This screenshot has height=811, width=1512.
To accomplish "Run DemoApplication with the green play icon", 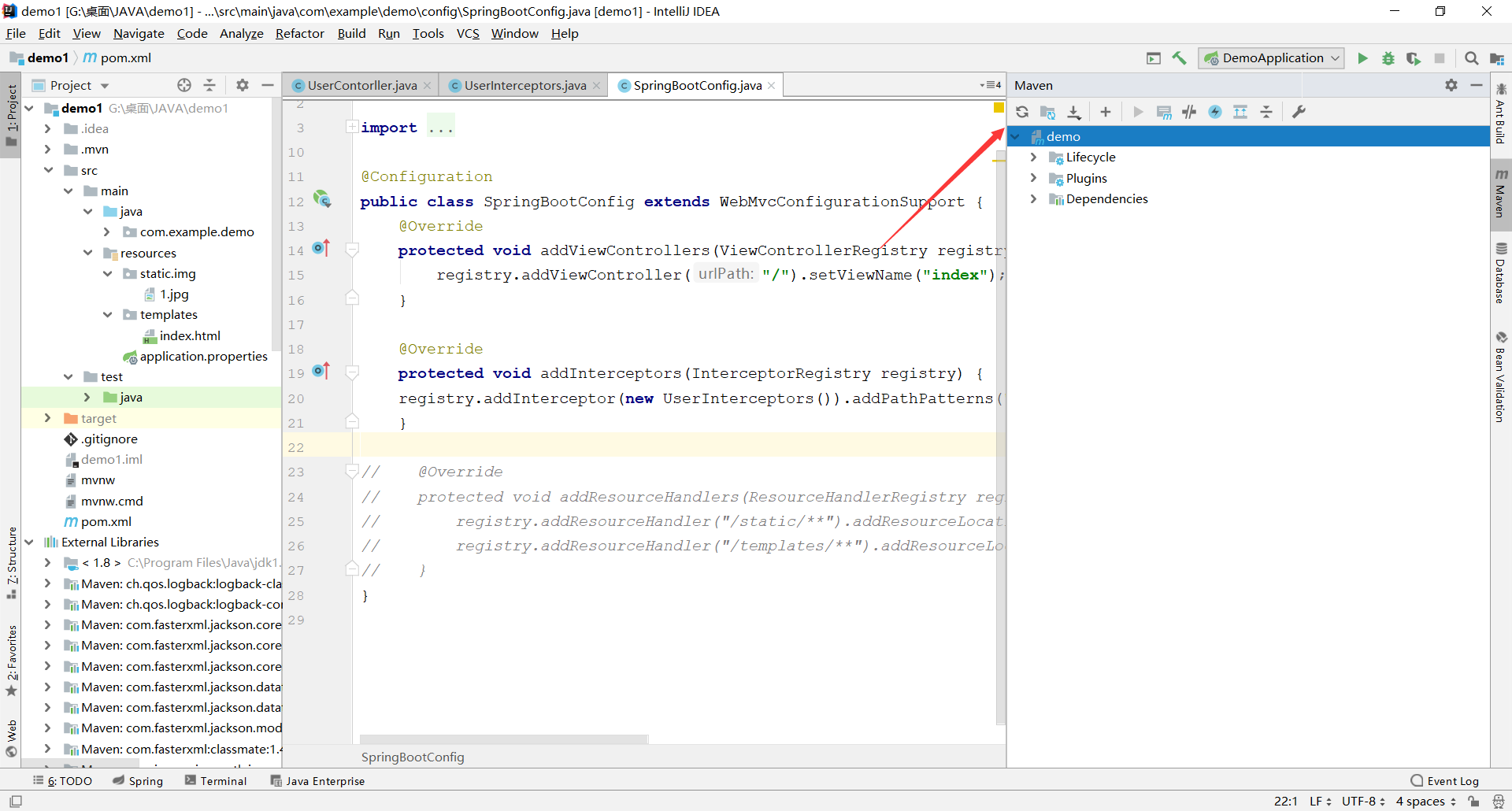I will click(1362, 58).
